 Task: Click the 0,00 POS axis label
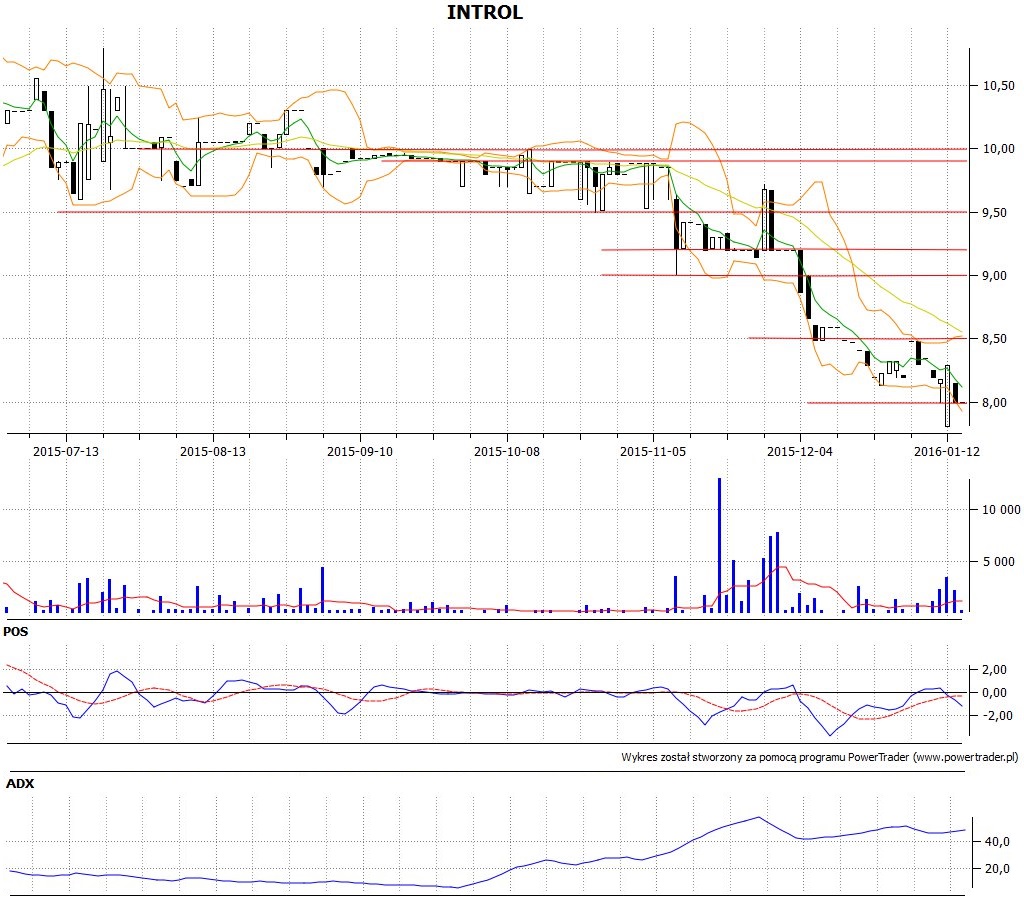pos(994,692)
